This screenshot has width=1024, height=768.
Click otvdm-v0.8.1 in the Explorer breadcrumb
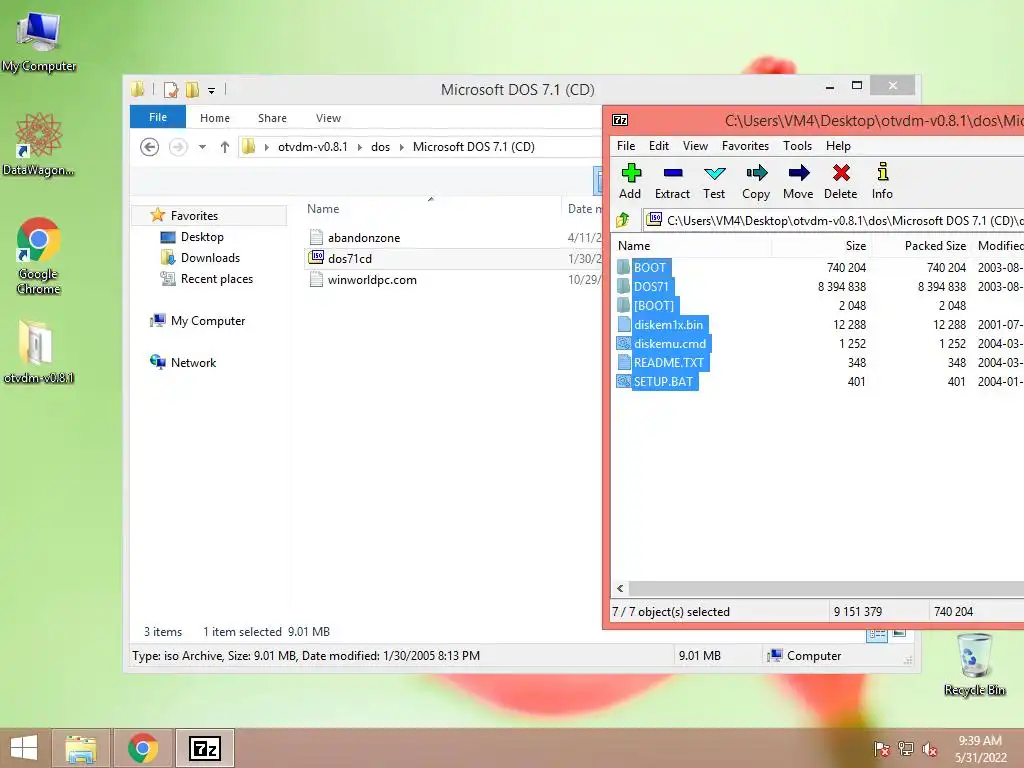[313, 147]
